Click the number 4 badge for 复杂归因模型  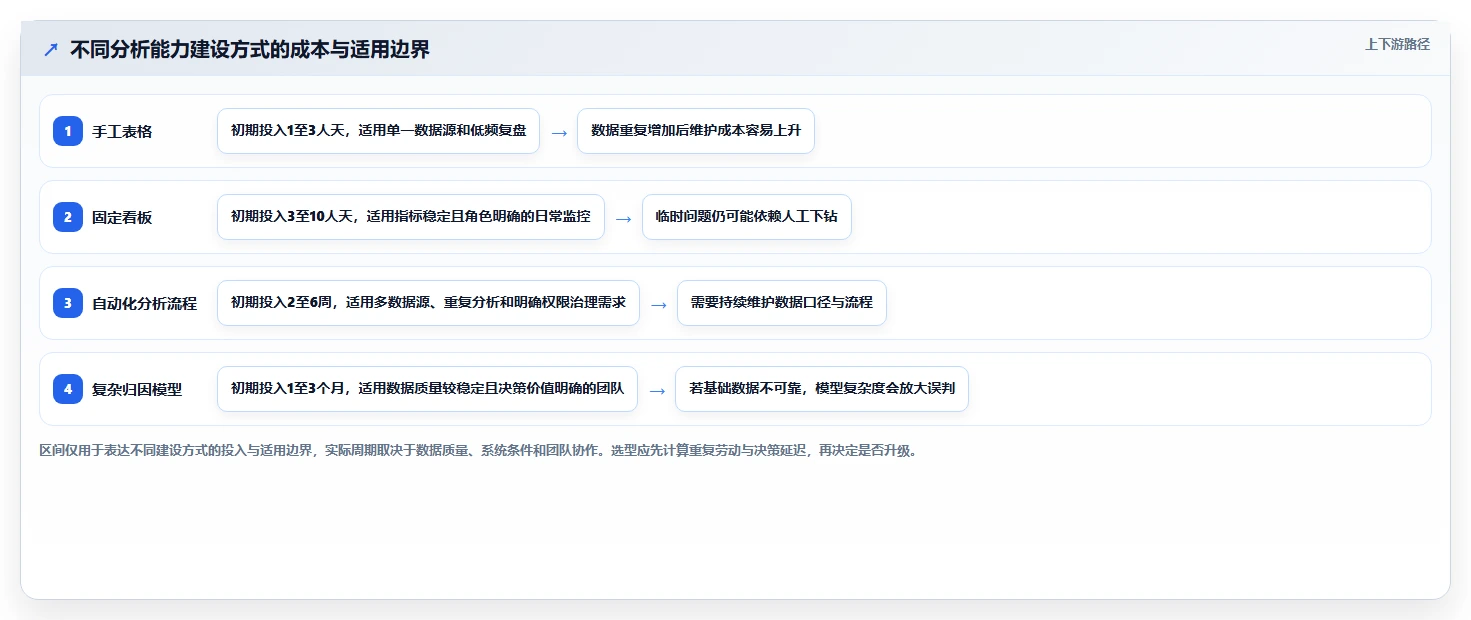pos(68,389)
